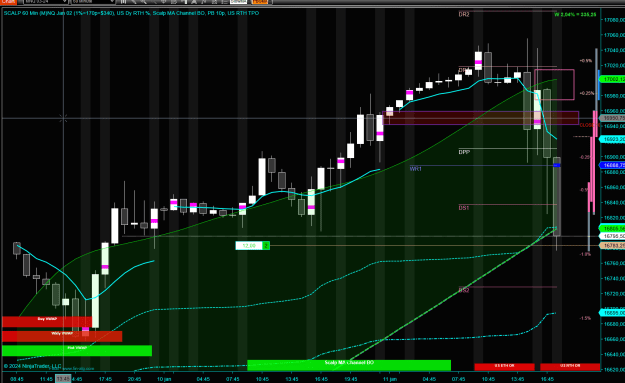This screenshot has height=383, width=625.
Task: Click the red CLOSE label
Action: click(590, 125)
